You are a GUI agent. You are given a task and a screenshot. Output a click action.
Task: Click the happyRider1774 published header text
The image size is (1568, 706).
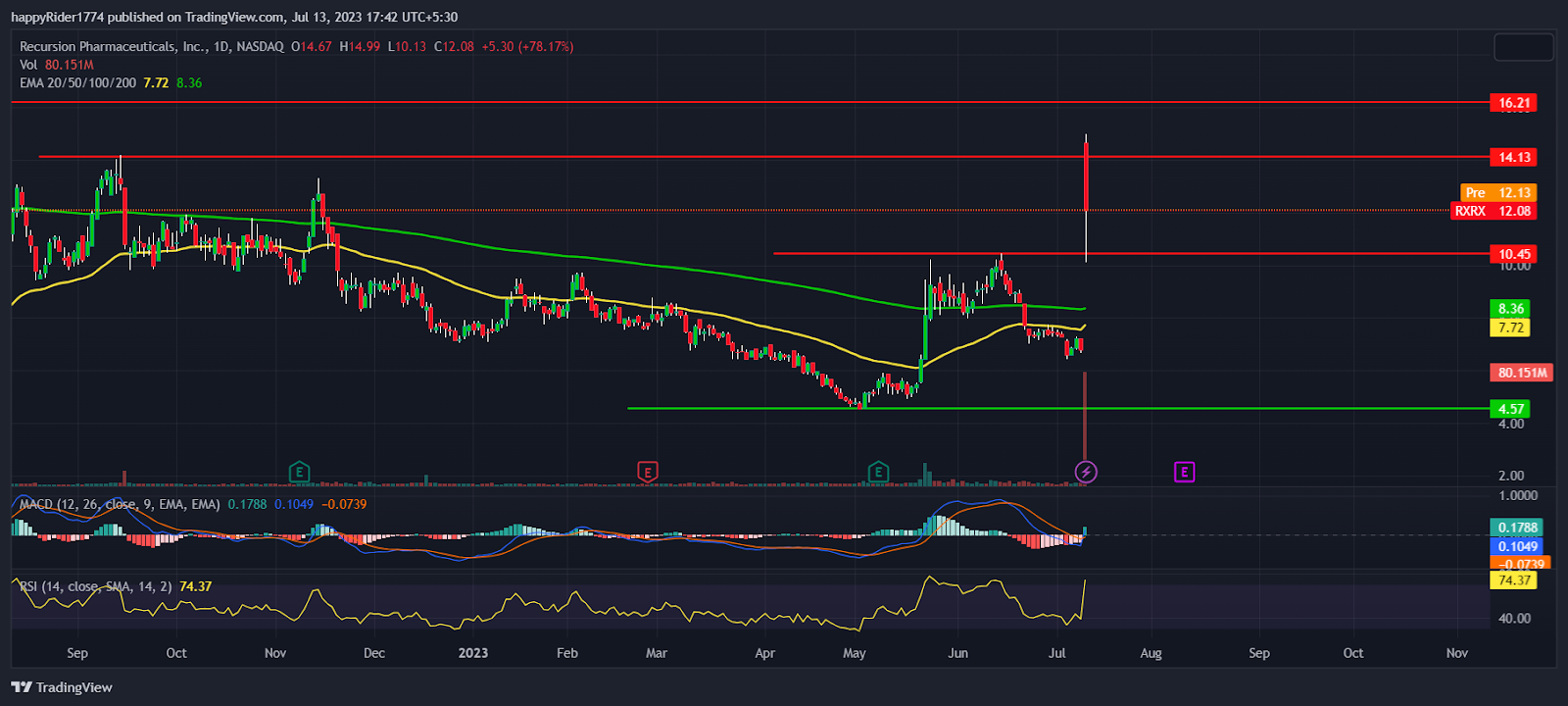pyautogui.click(x=234, y=17)
